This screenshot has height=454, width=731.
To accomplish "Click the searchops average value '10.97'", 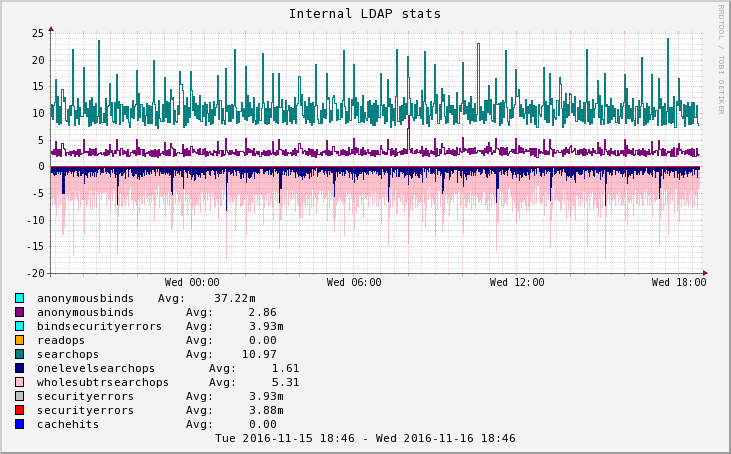I will click(259, 354).
